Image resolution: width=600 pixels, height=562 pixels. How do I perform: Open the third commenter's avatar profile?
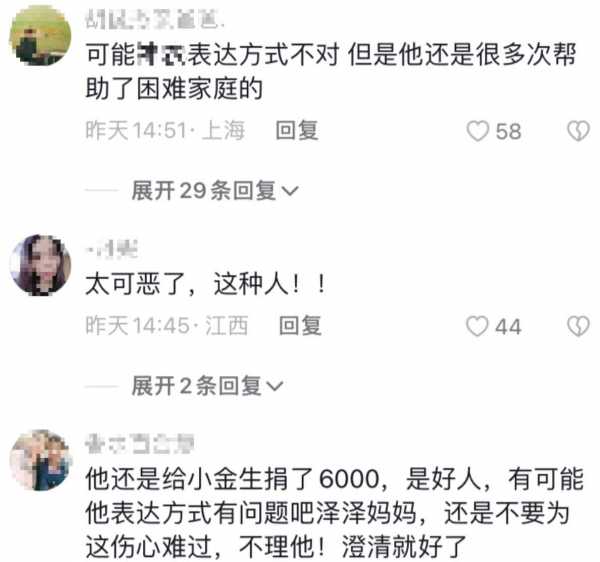click(x=40, y=460)
